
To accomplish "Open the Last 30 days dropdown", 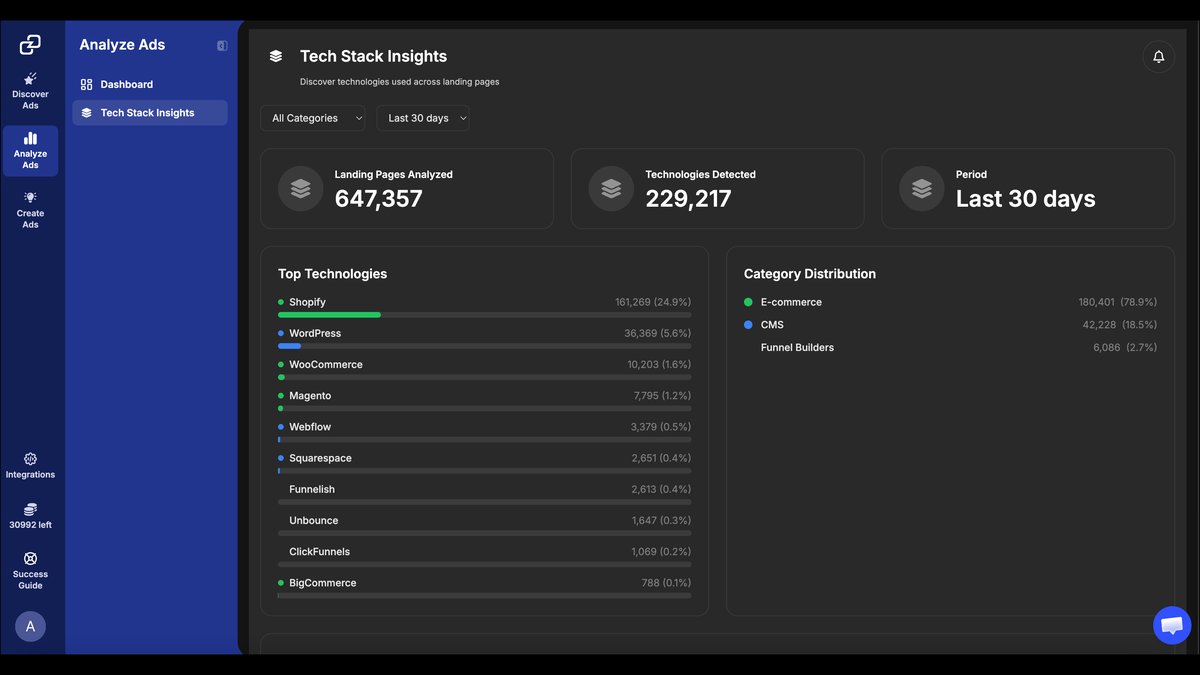I will [423, 118].
